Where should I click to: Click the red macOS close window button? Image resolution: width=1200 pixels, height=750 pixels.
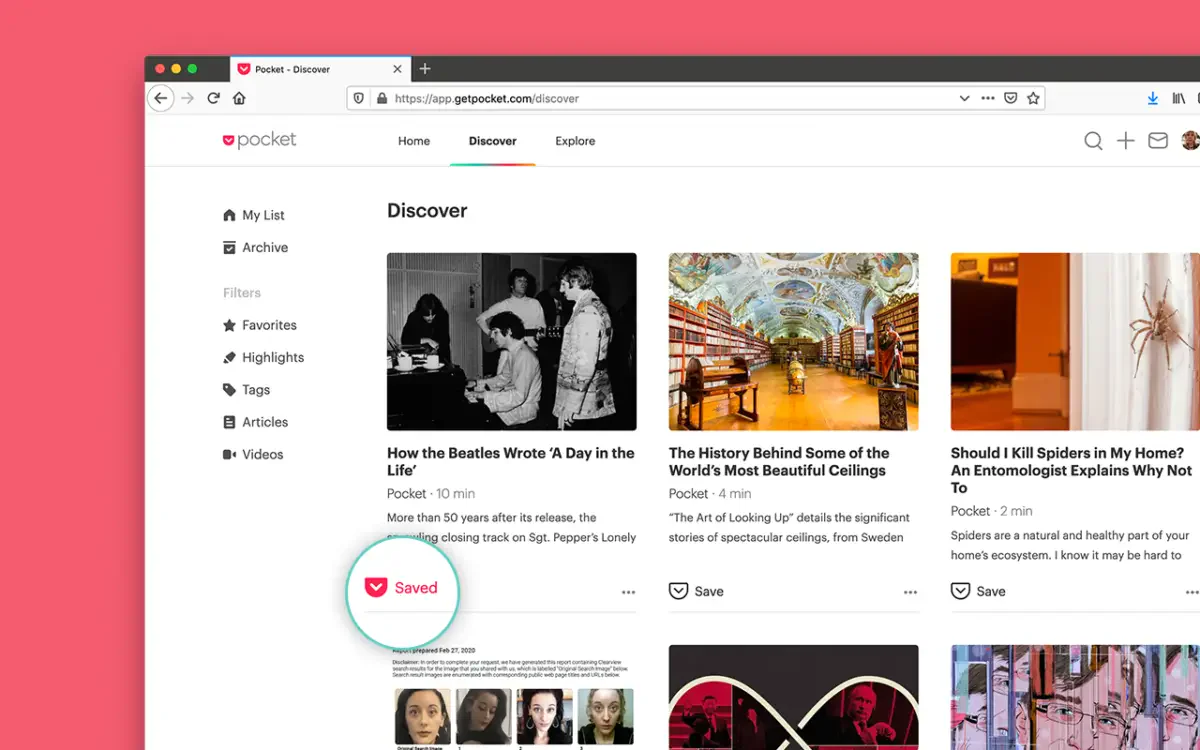pyautogui.click(x=160, y=69)
